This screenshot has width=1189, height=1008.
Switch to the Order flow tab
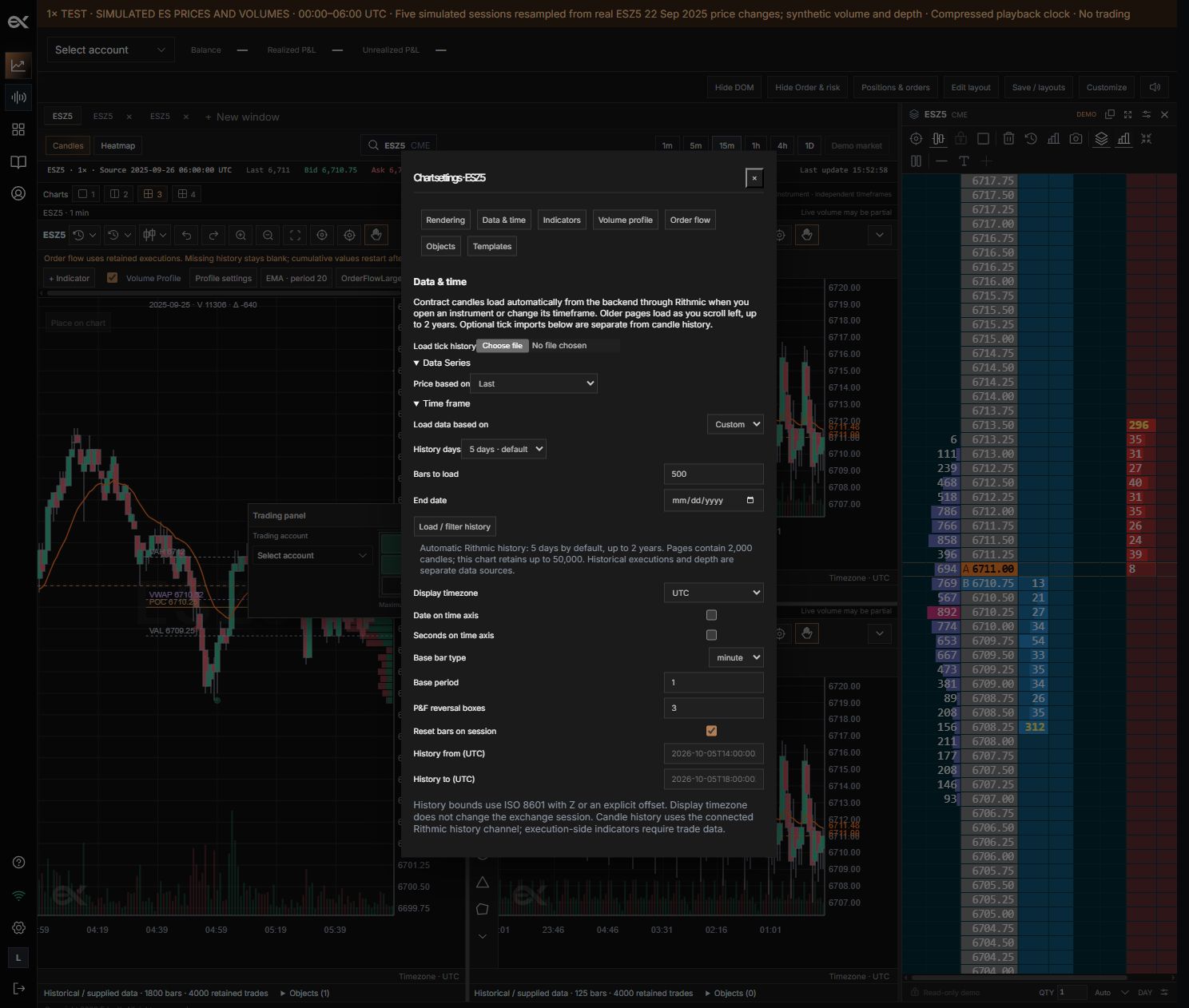pyautogui.click(x=690, y=220)
